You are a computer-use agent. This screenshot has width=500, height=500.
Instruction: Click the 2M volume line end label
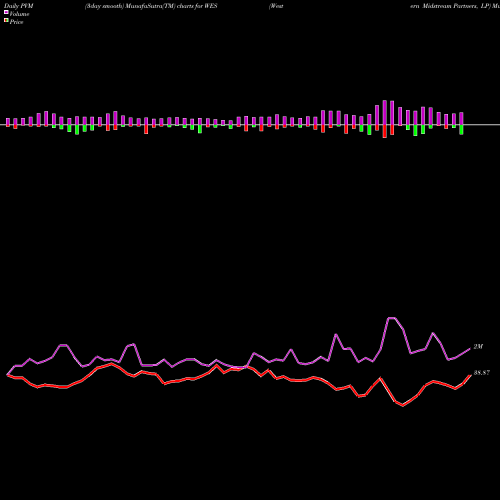478,347
